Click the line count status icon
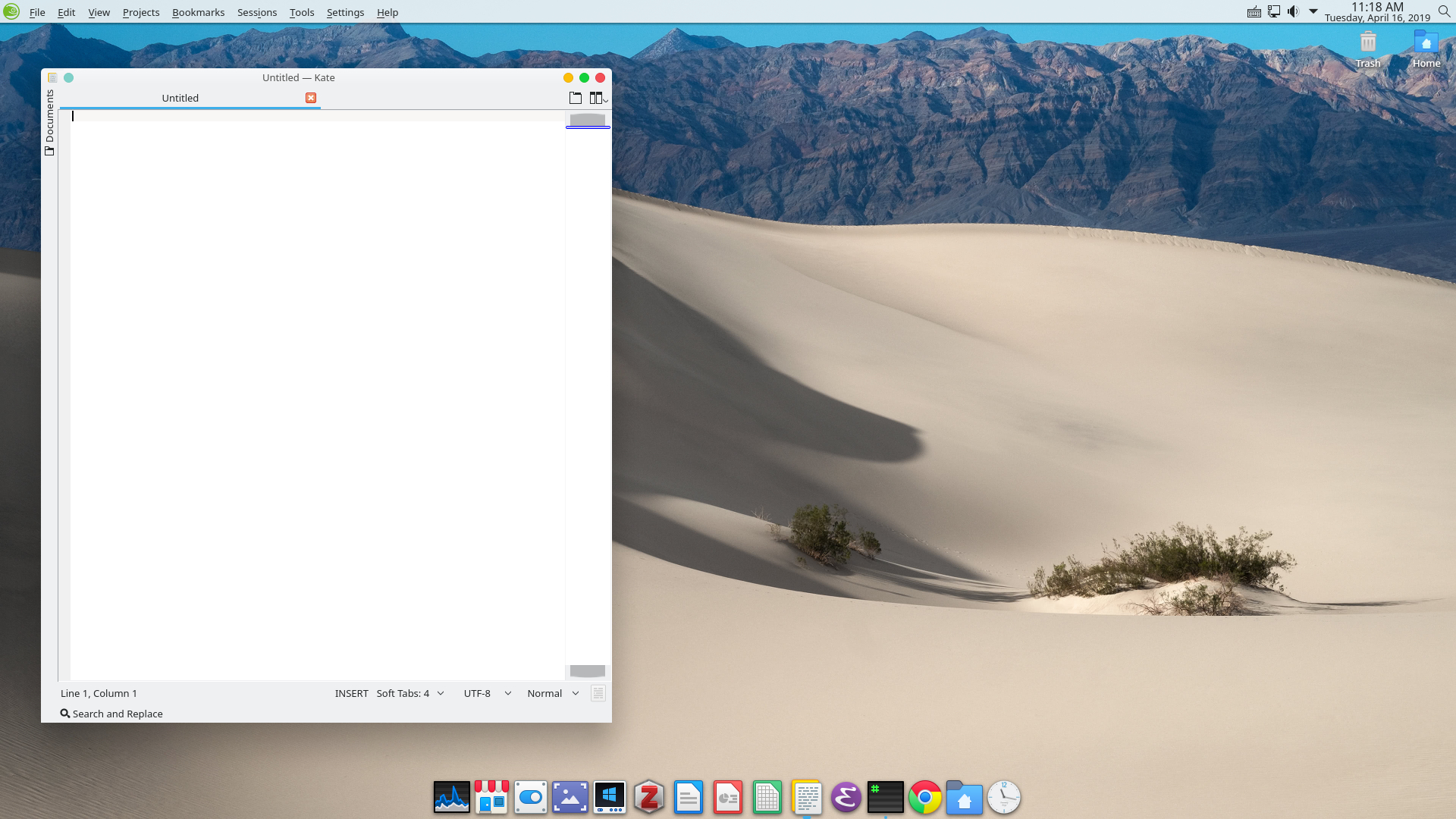Screen dimensions: 1456x819 tap(598, 693)
